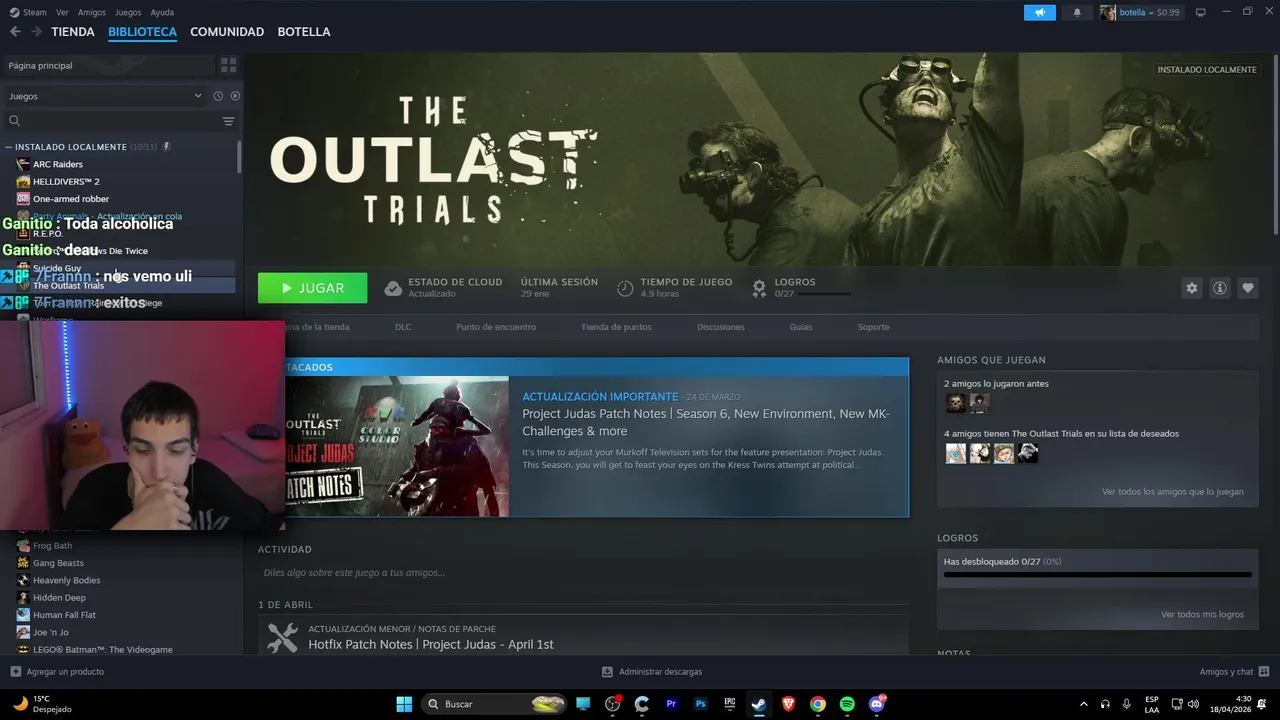Open the Windows Start menu
Image resolution: width=1280 pixels, height=720 pixels.
pyautogui.click(x=404, y=704)
